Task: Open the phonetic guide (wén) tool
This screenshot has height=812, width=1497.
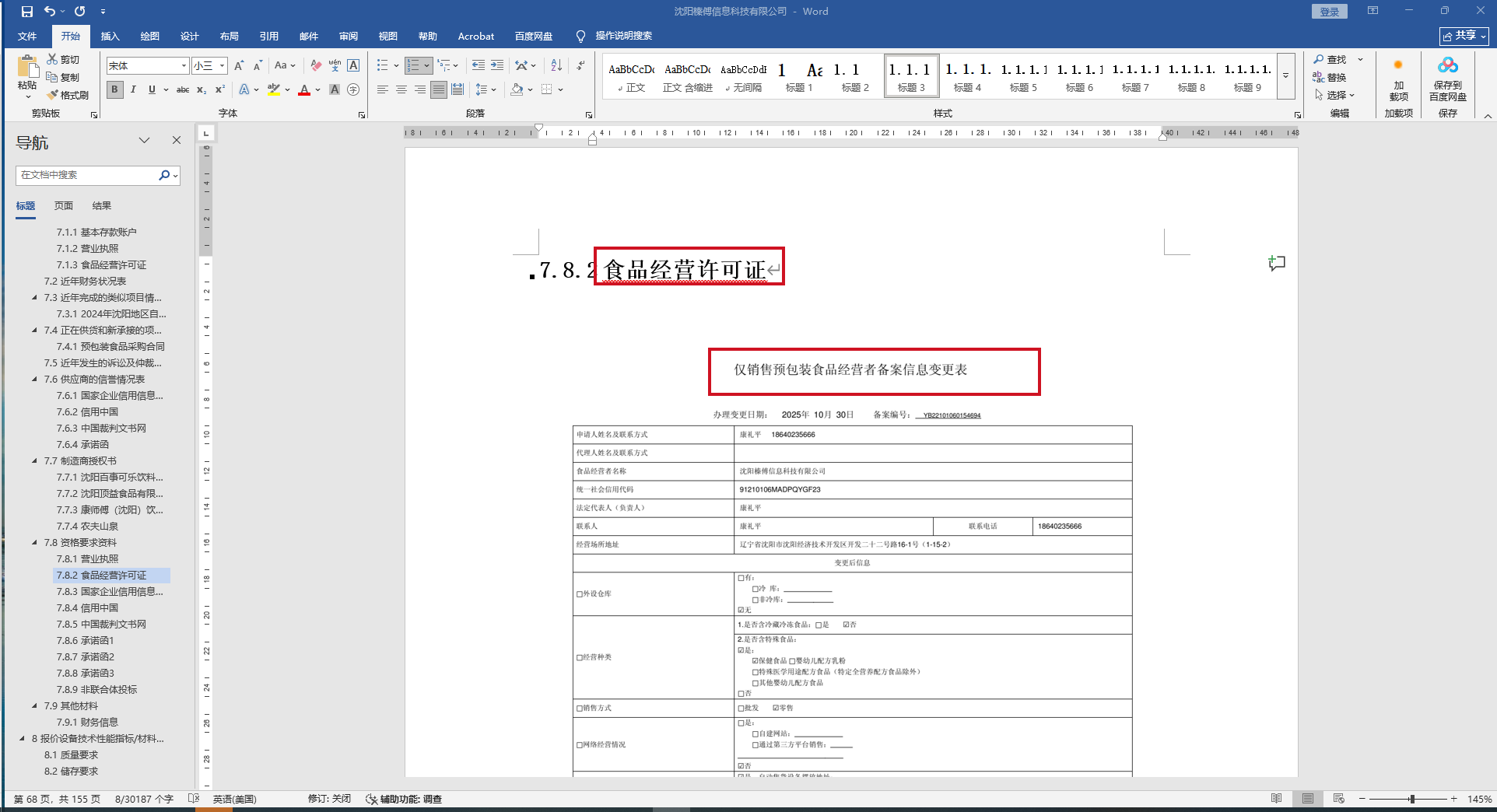Action: point(335,66)
